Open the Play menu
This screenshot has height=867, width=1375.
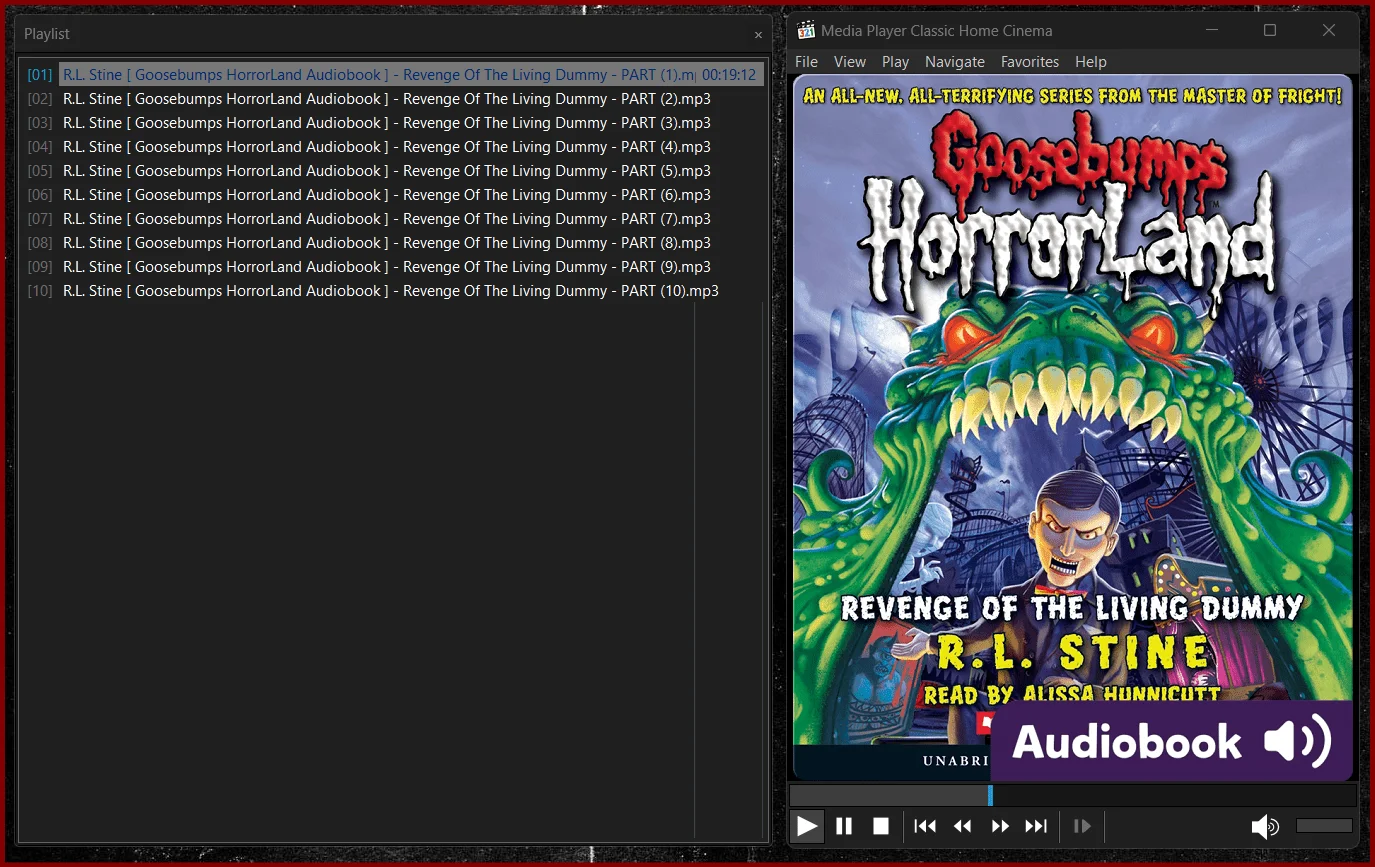click(x=895, y=62)
